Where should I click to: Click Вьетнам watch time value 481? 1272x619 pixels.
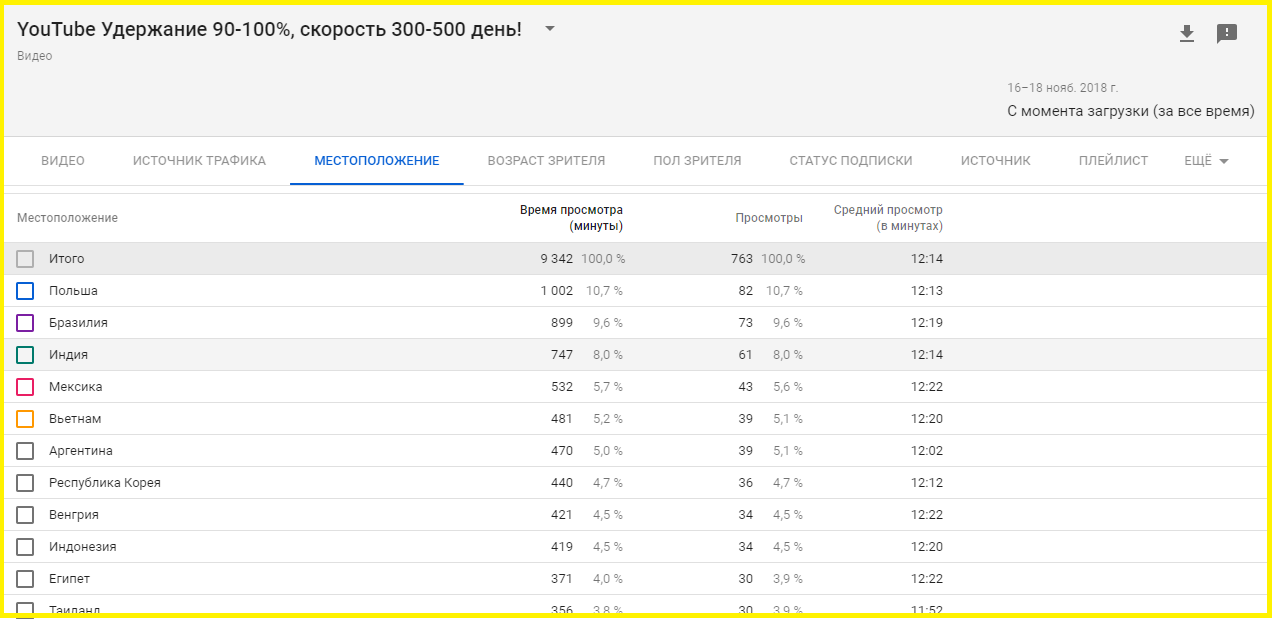point(562,419)
